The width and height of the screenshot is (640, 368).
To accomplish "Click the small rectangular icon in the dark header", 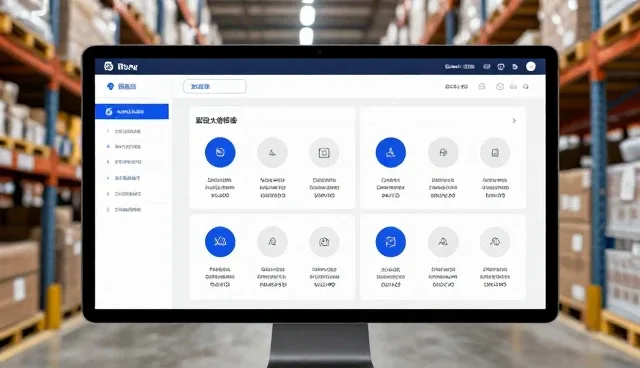I will click(487, 67).
